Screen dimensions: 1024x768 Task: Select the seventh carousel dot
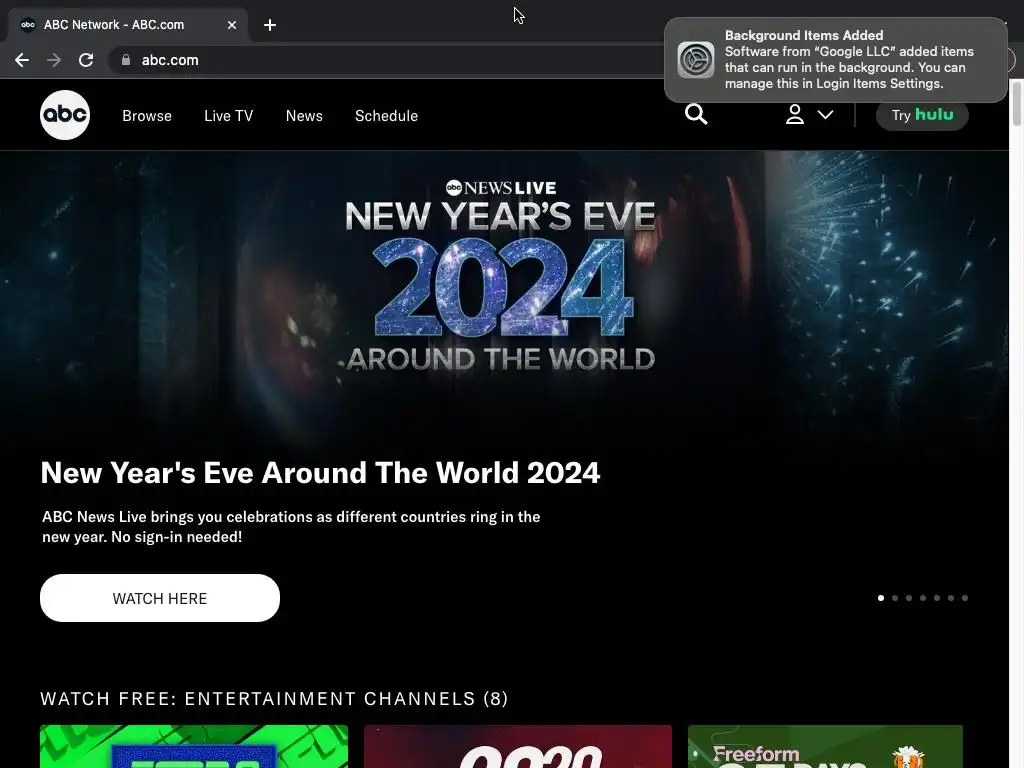[965, 598]
